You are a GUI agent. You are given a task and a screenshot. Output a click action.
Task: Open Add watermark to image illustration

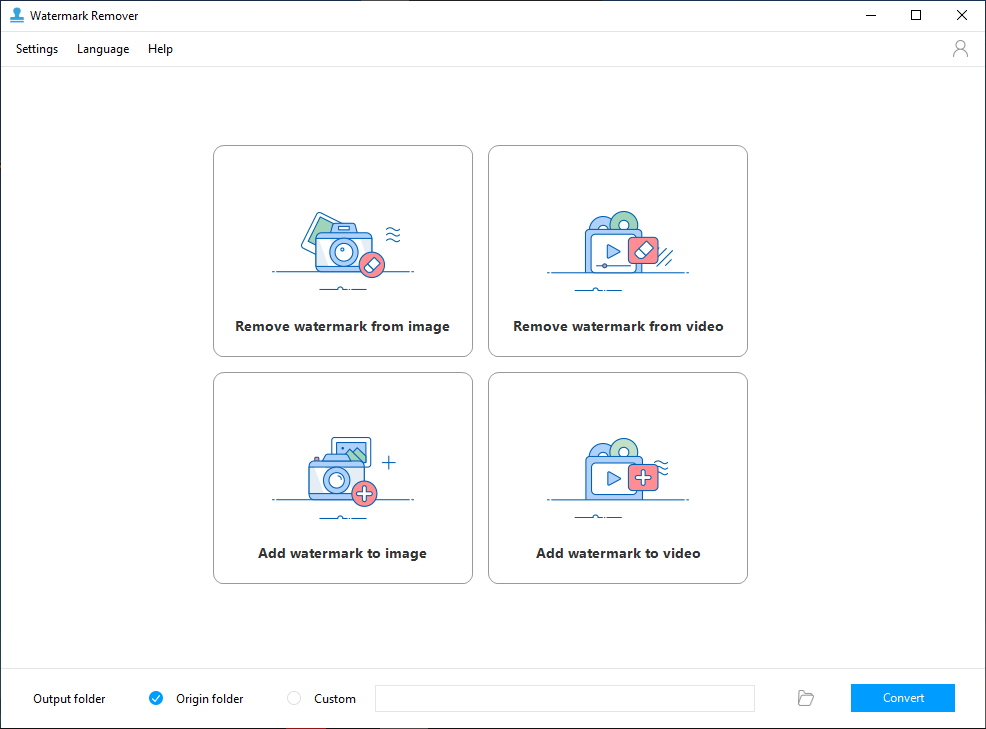tap(343, 478)
